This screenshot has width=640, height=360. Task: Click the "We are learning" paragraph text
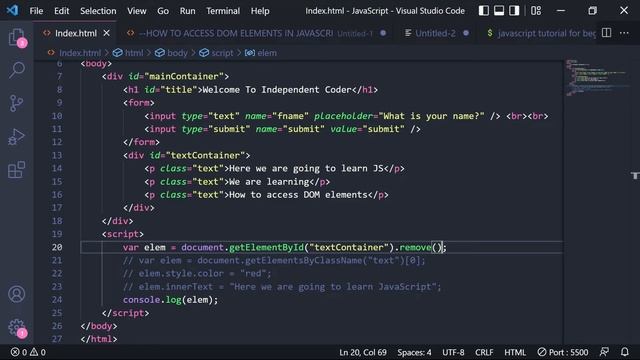pyautogui.click(x=269, y=181)
